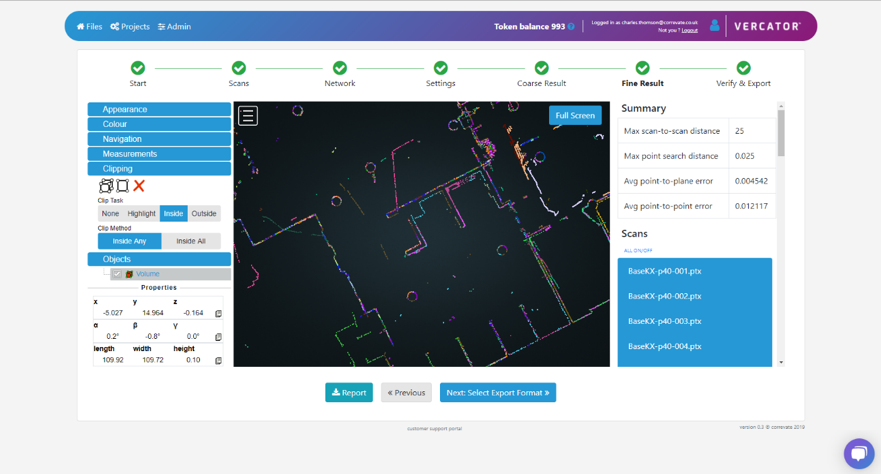
Task: Go to the Verify & Export step
Action: [x=743, y=68]
